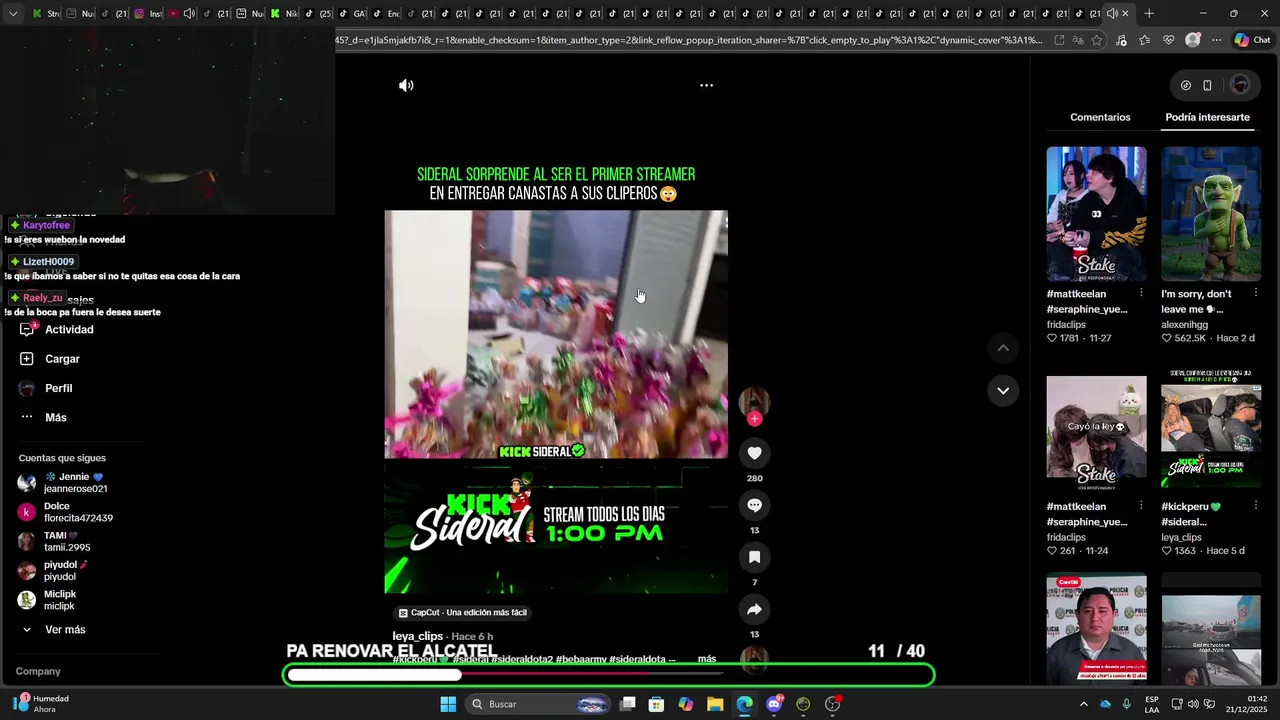Open Microsoft Store from taskbar
This screenshot has height=720, width=1280.
tap(656, 704)
